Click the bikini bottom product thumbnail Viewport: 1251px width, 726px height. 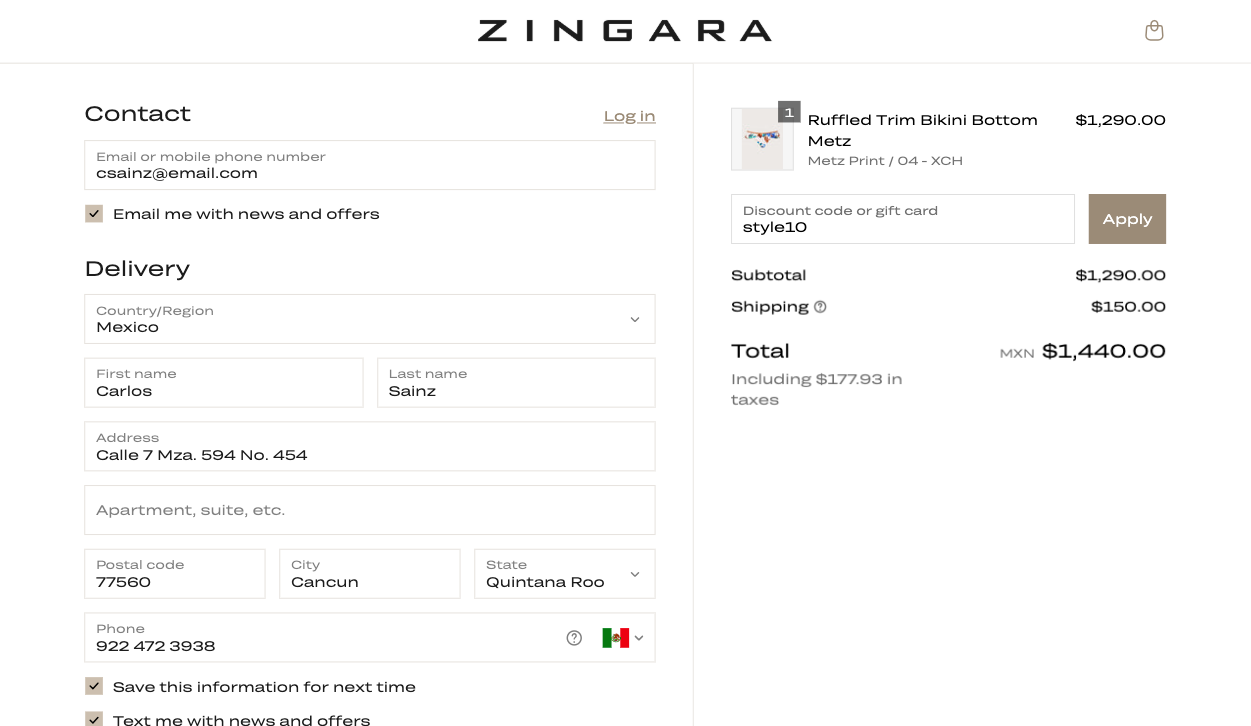pos(762,140)
